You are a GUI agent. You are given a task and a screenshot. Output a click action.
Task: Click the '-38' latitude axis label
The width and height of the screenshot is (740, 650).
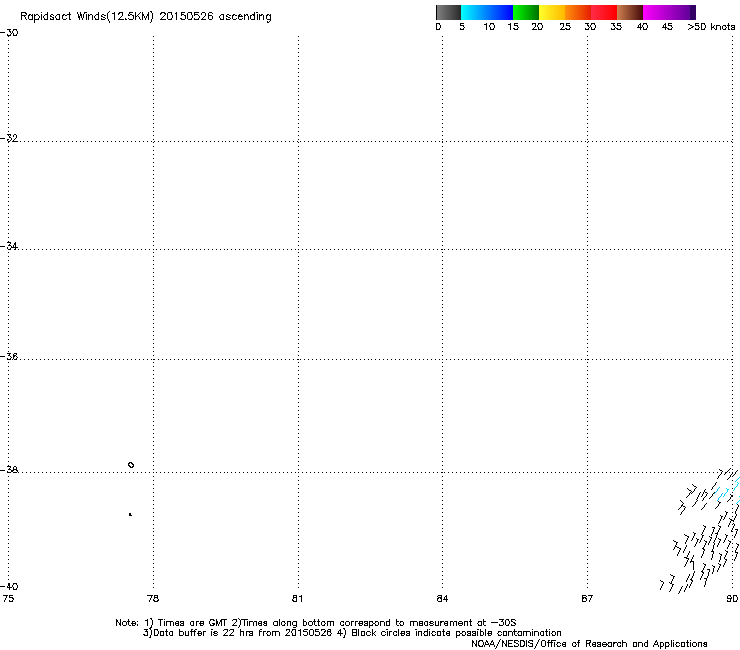click(x=9, y=470)
